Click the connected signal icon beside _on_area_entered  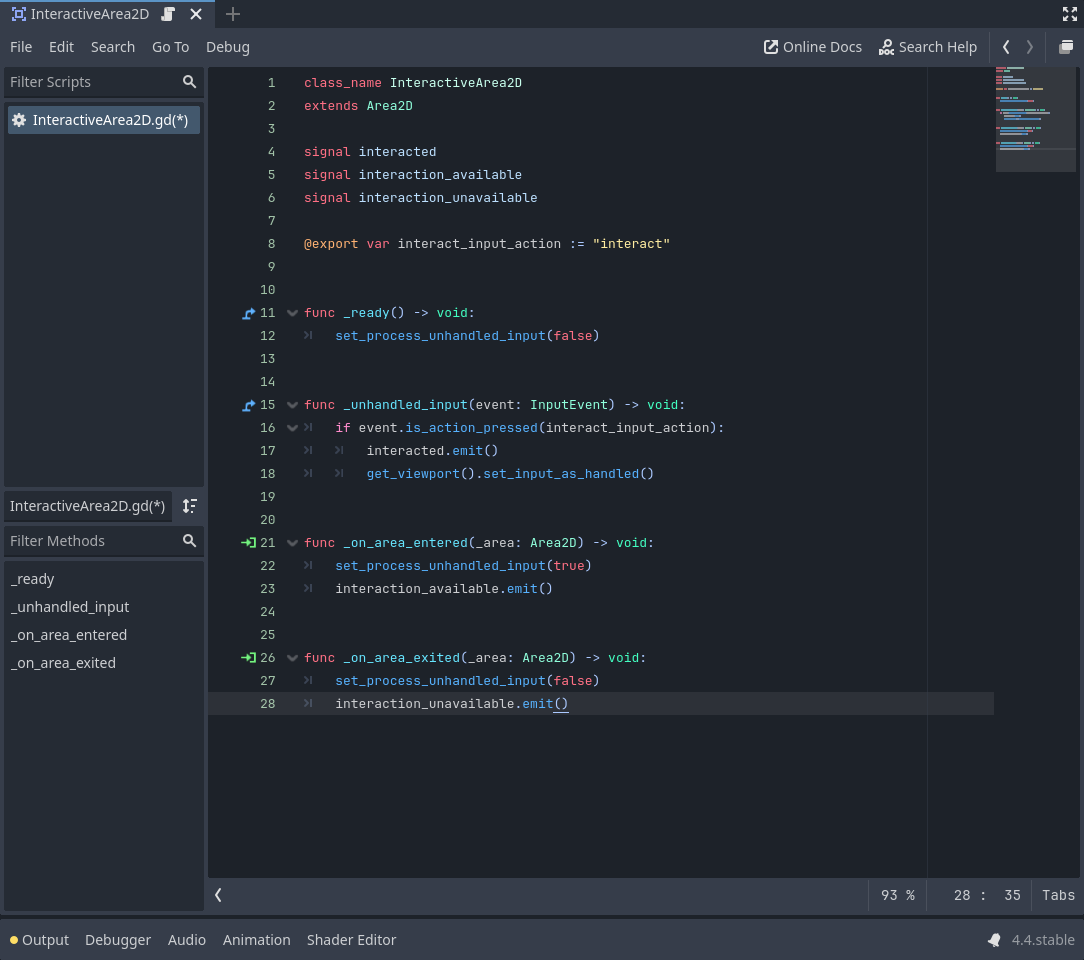(247, 542)
